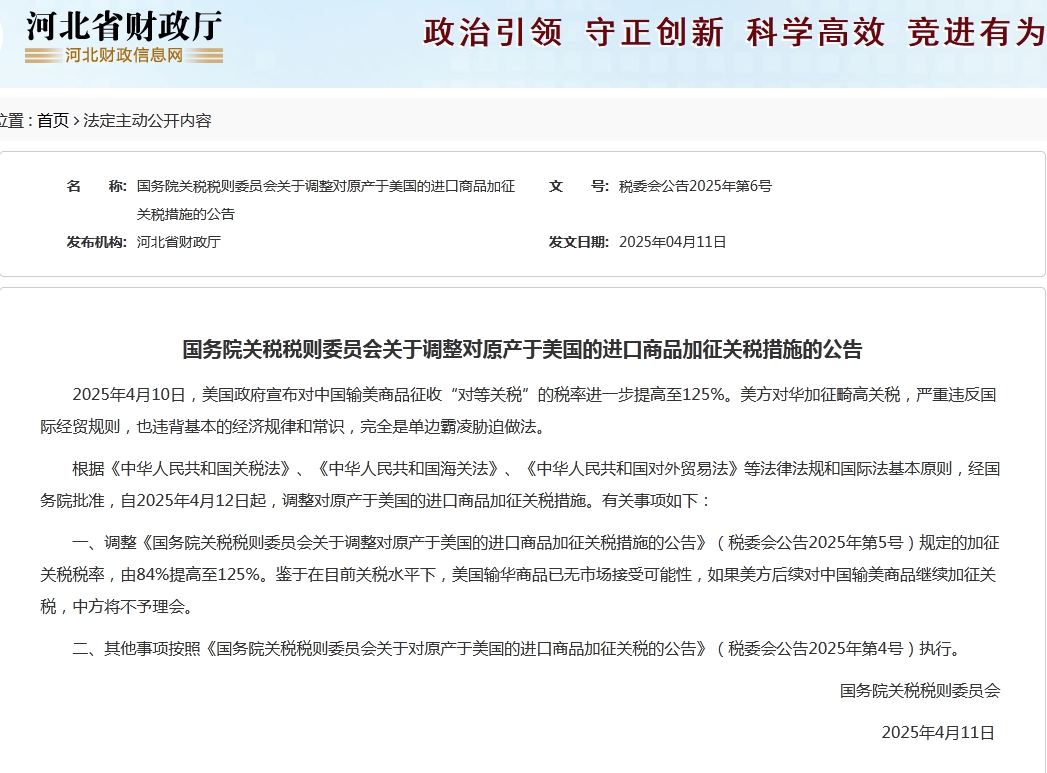This screenshot has width=1047, height=773.
Task: Go to 首页 in the breadcrumb
Action: coord(53,121)
